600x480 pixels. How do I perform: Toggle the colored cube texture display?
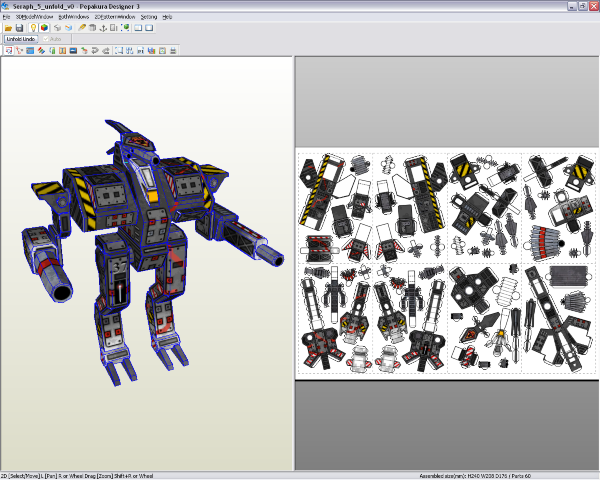pyautogui.click(x=44, y=28)
